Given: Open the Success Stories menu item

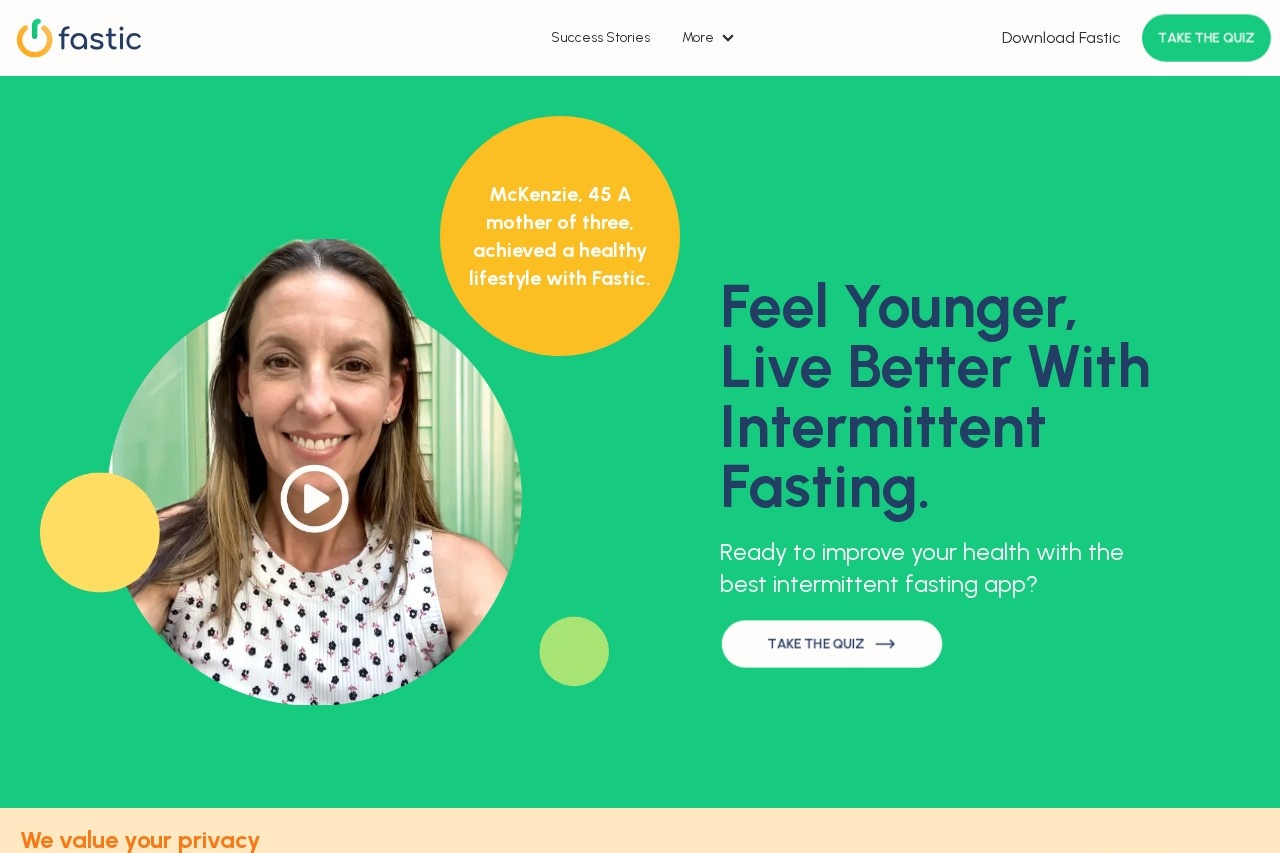Looking at the screenshot, I should point(600,38).
